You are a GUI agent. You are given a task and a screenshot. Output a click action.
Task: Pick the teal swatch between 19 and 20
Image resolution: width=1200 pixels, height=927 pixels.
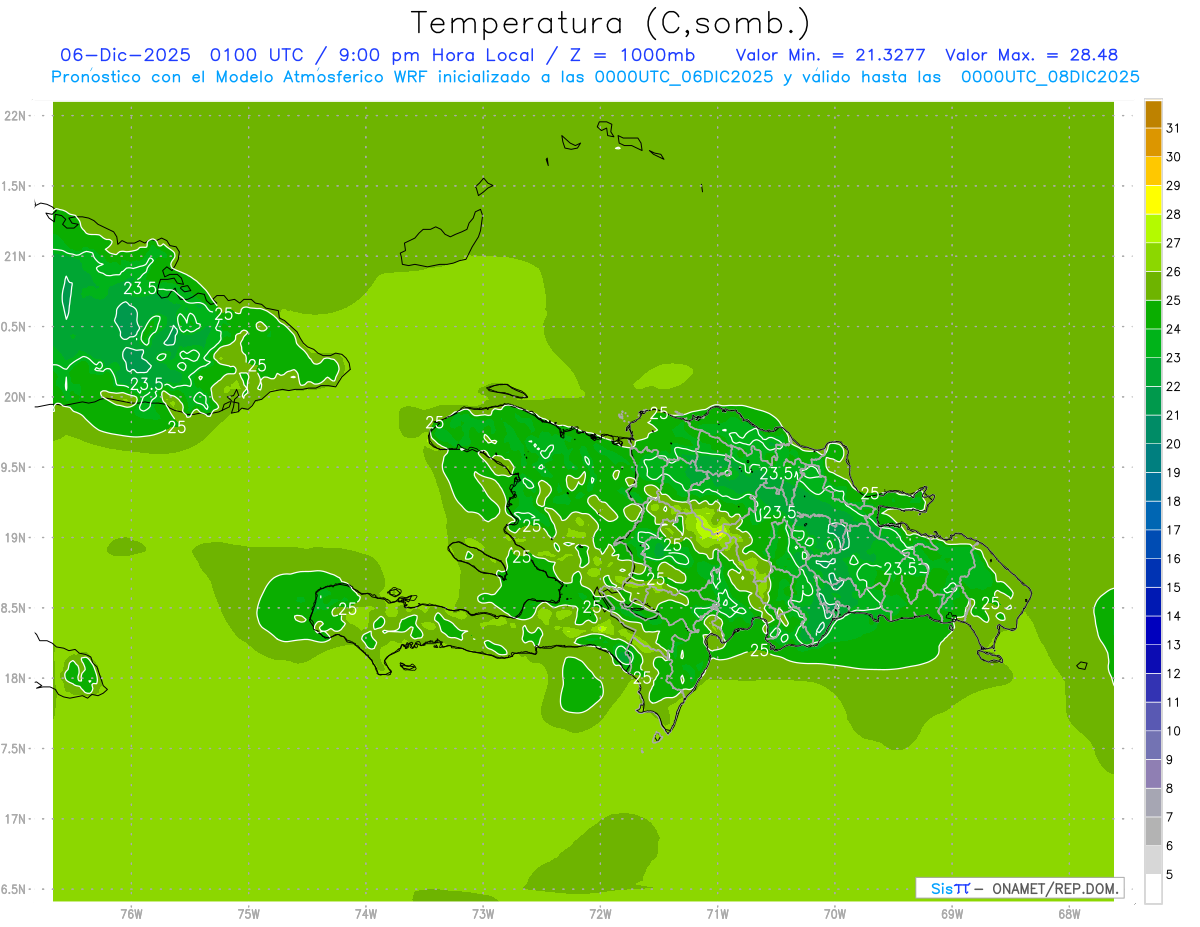1153,458
